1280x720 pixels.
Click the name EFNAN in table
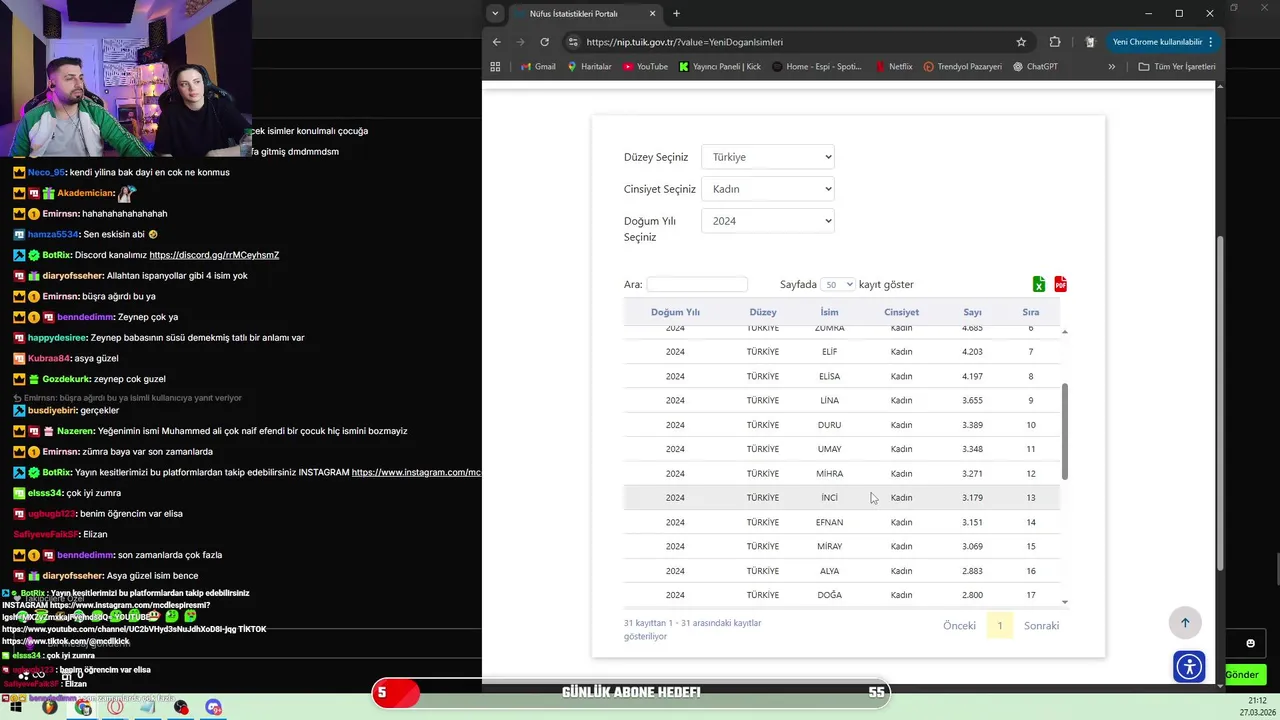tap(829, 522)
